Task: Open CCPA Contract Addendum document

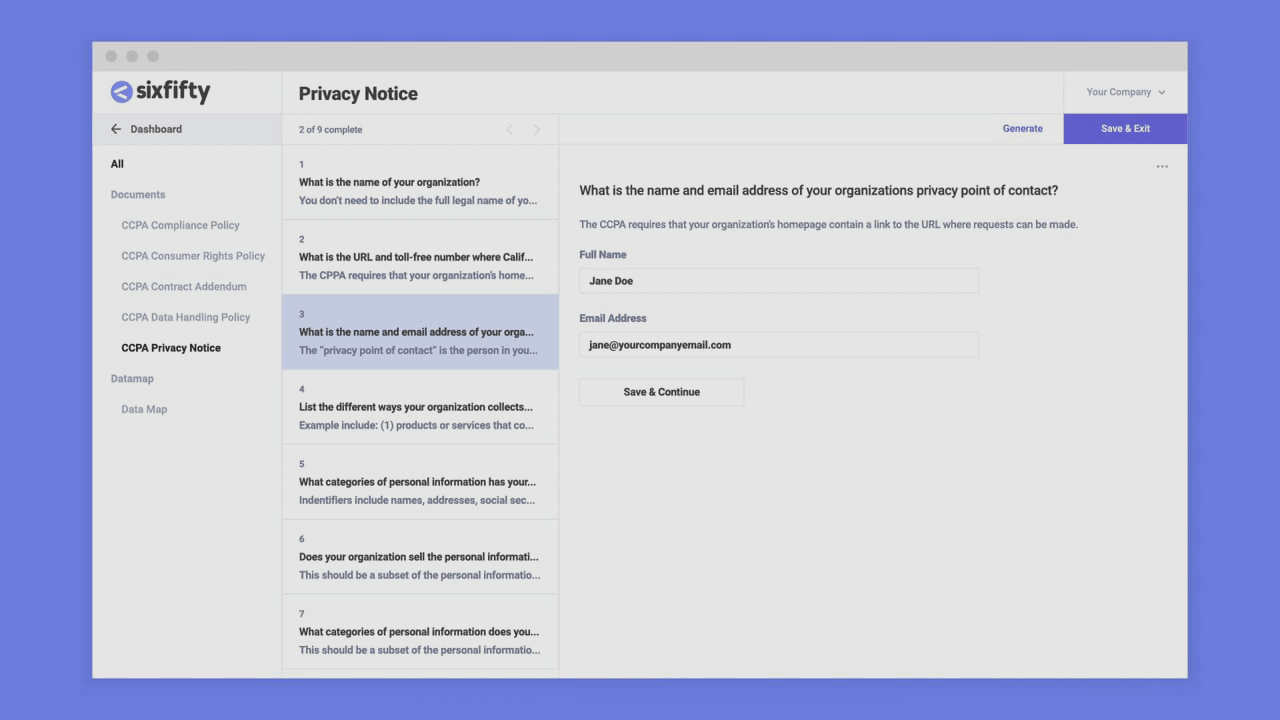Action: [x=183, y=287]
